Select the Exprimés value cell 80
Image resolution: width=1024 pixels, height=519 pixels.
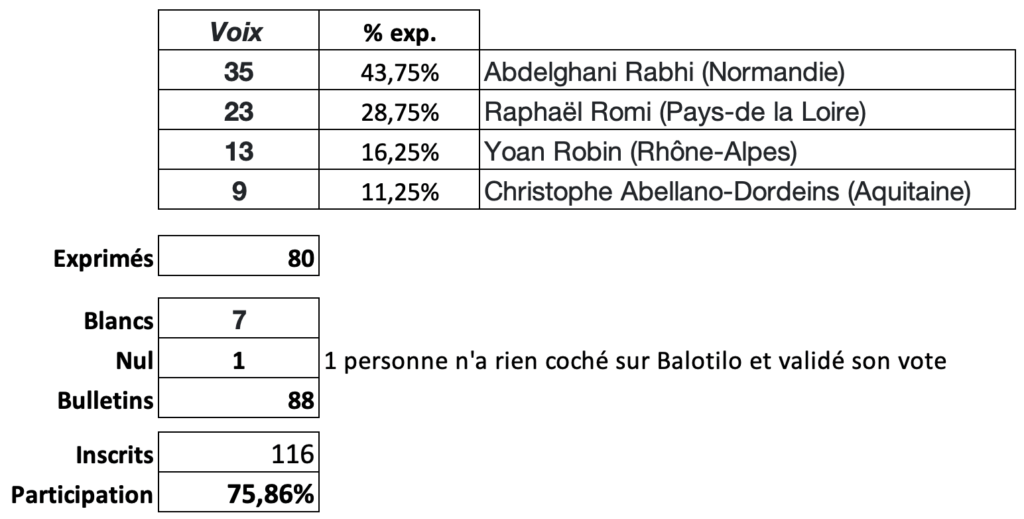click(x=238, y=255)
